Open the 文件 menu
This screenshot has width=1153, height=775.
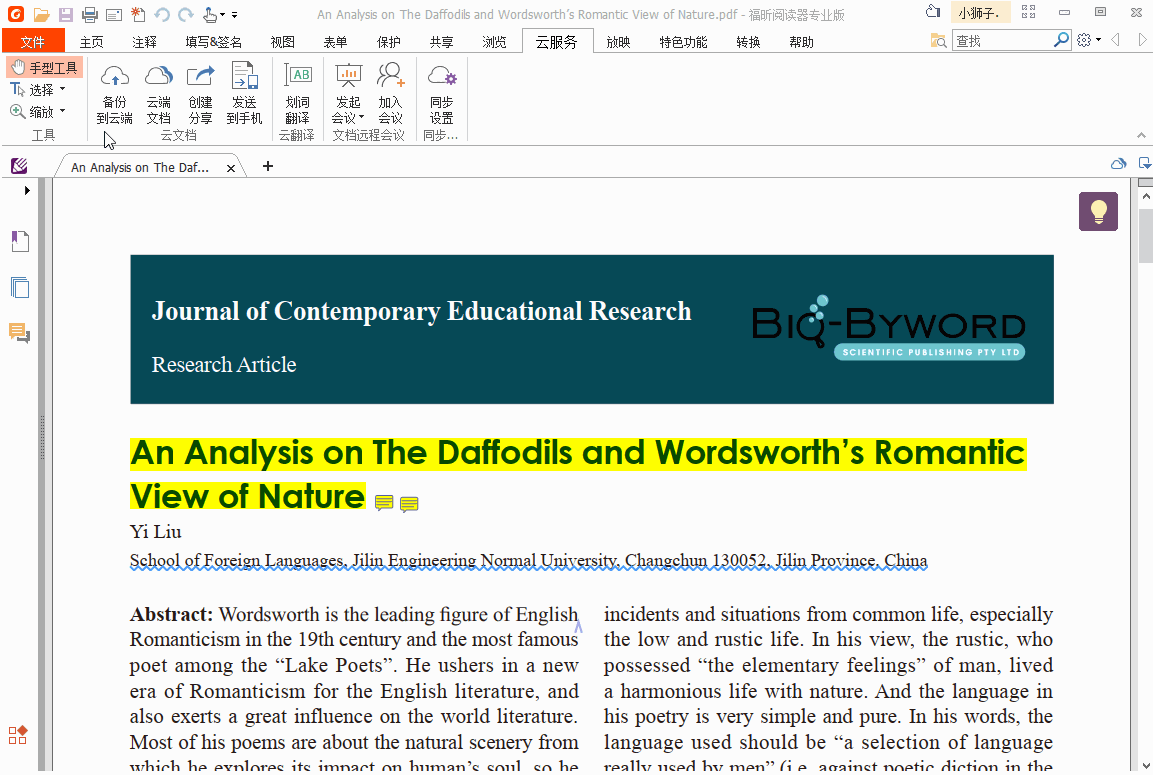pos(33,41)
